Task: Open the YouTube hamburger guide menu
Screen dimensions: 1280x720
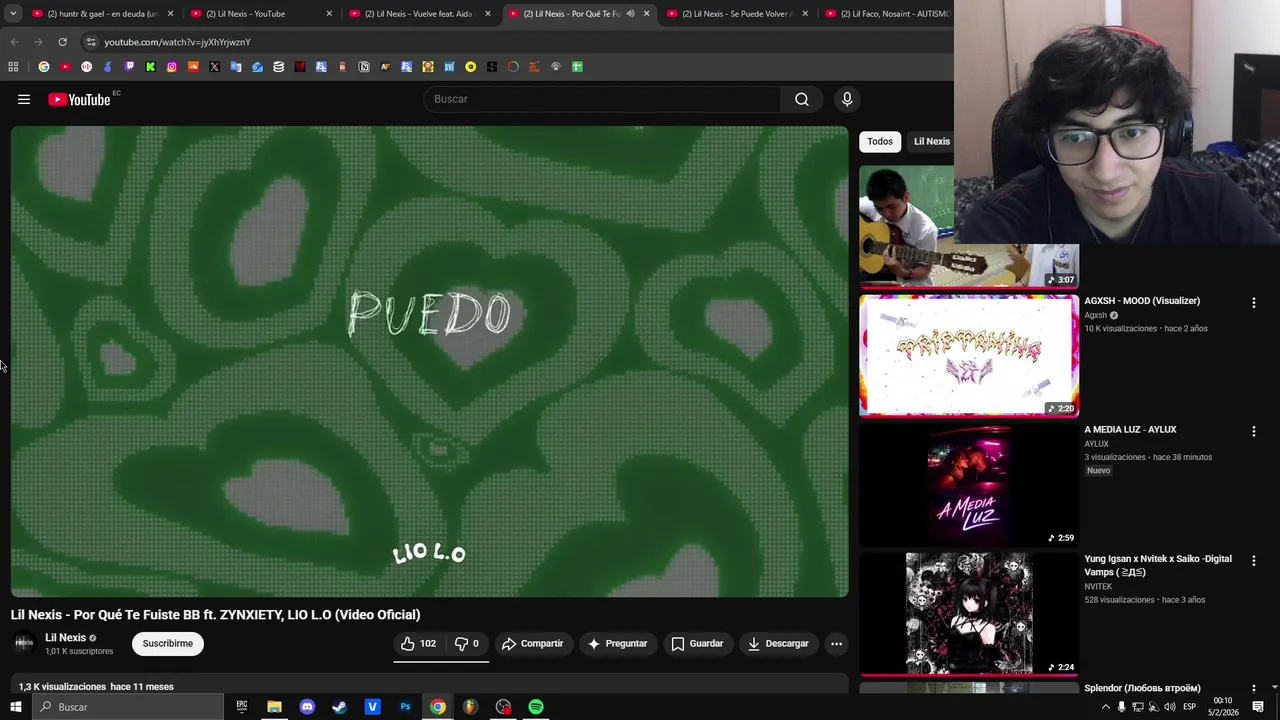Action: click(x=24, y=99)
